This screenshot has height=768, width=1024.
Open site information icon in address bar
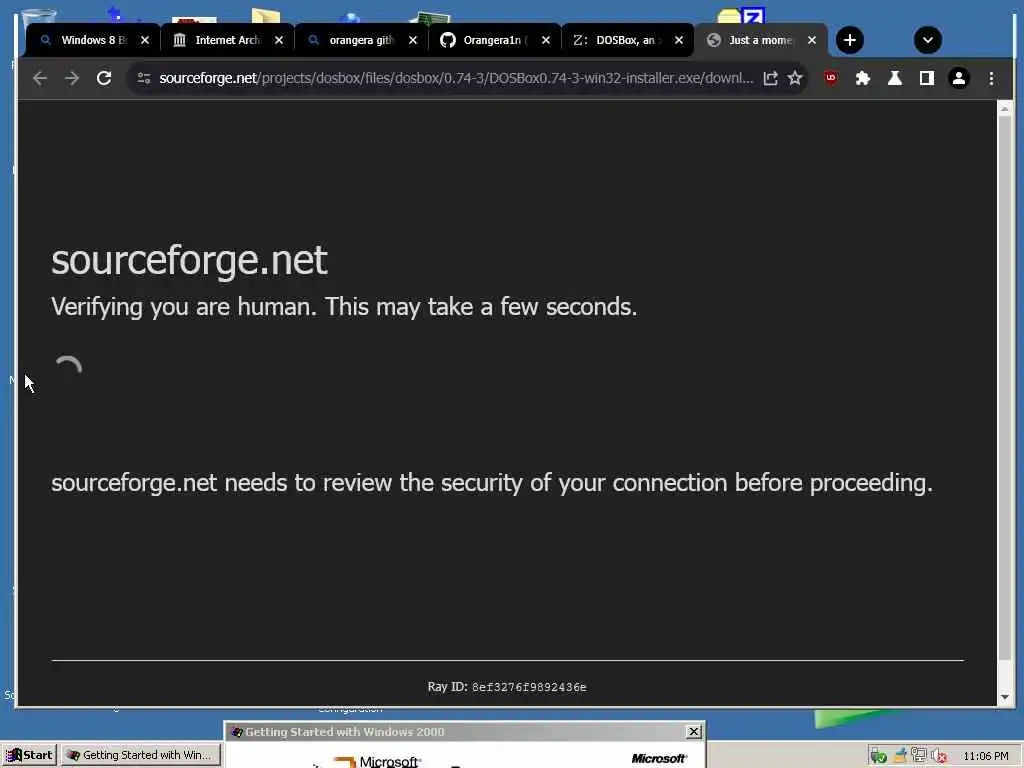144,78
